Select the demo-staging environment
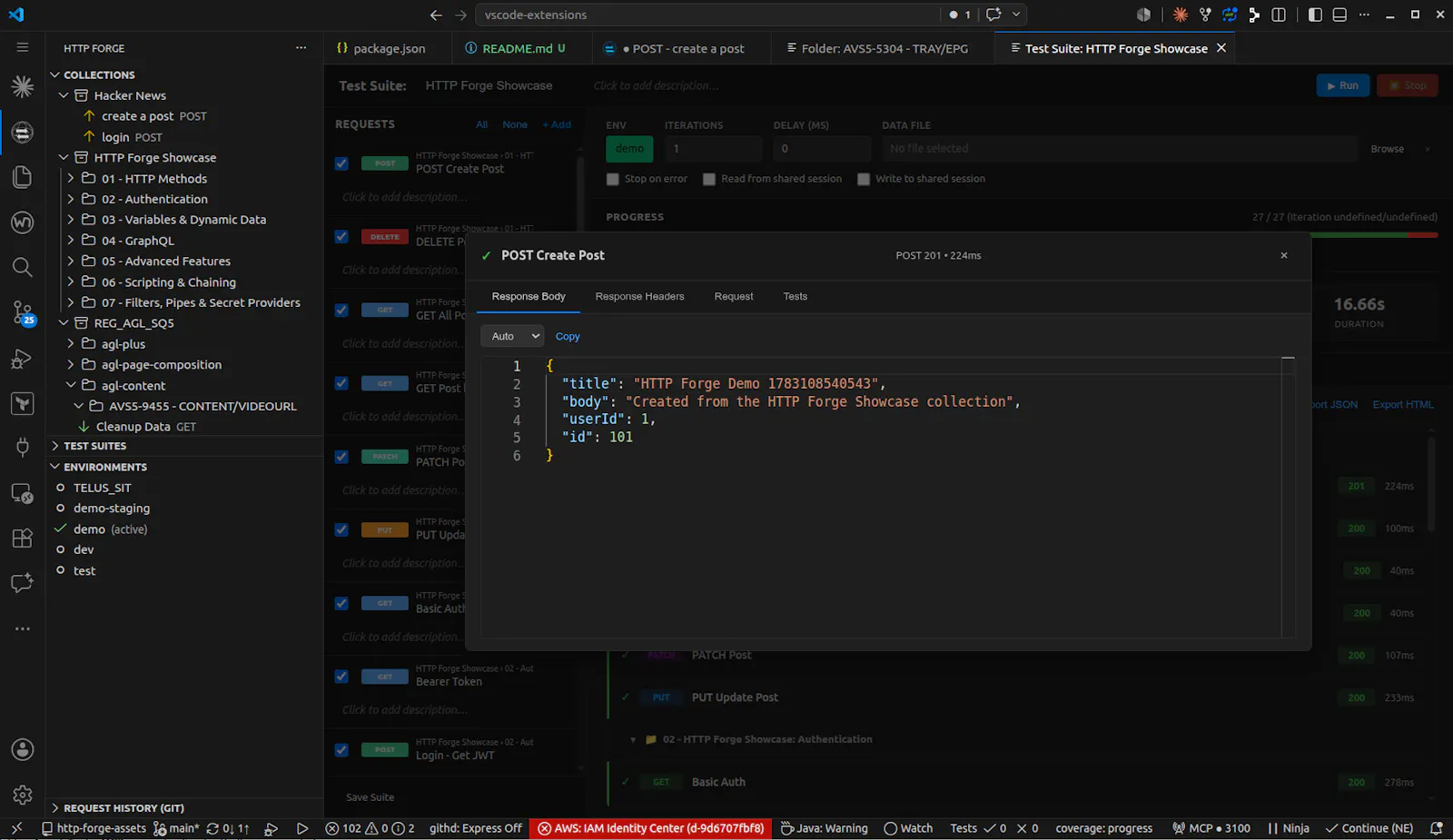Image resolution: width=1453 pixels, height=840 pixels. pyautogui.click(x=112, y=509)
